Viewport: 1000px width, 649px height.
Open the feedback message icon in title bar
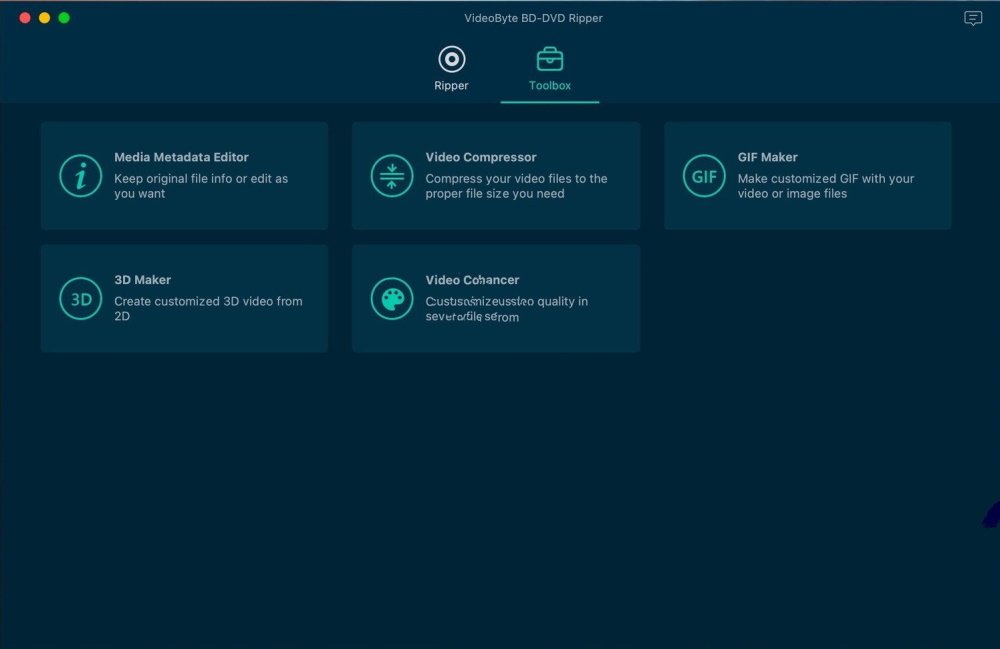973,18
